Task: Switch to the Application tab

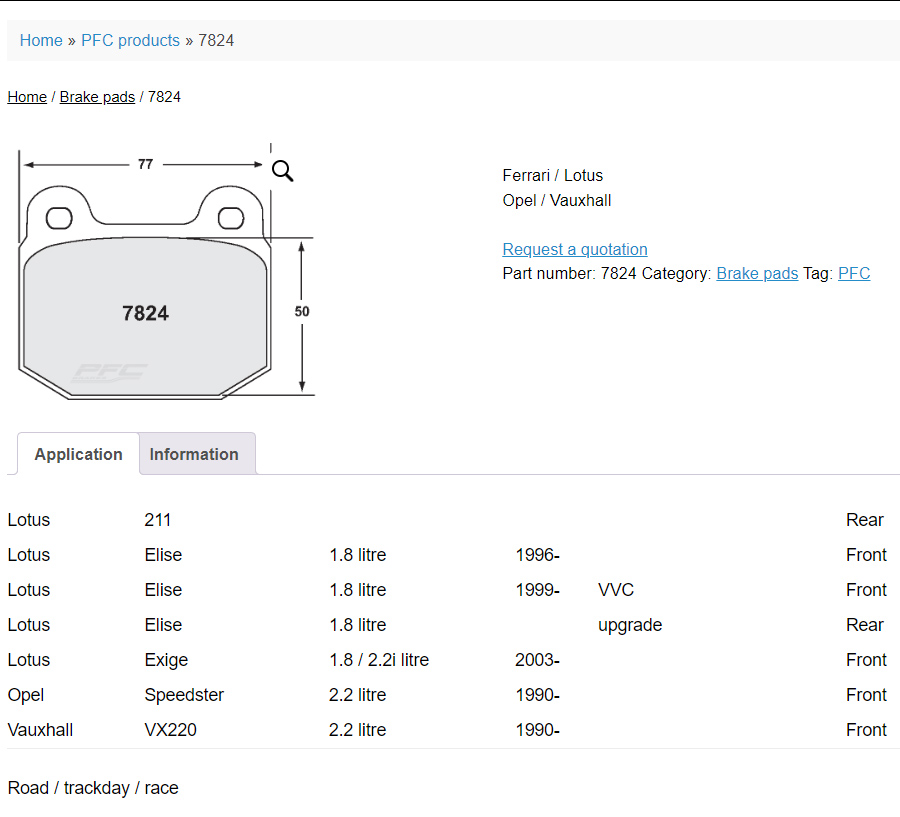Action: 78,454
